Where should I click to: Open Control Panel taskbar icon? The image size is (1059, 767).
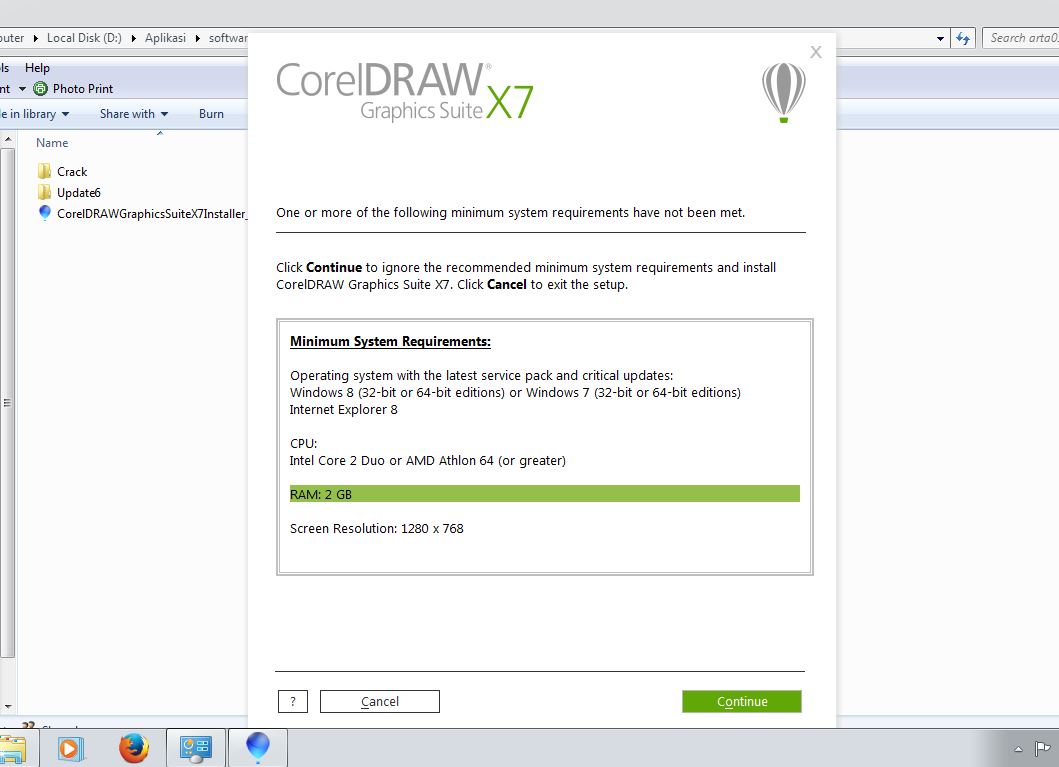tap(196, 748)
